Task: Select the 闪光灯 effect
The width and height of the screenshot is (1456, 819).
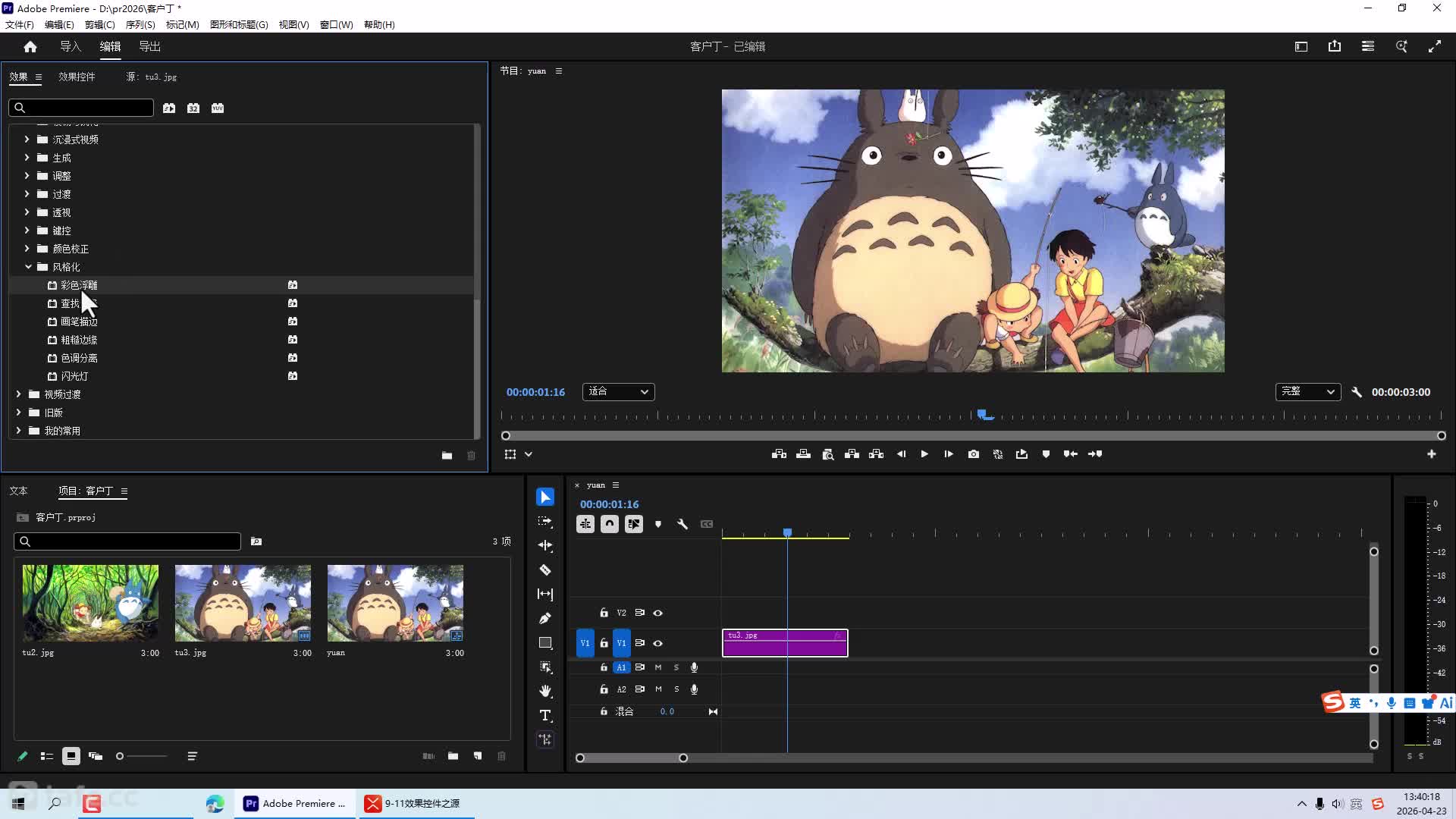Action: point(74,376)
